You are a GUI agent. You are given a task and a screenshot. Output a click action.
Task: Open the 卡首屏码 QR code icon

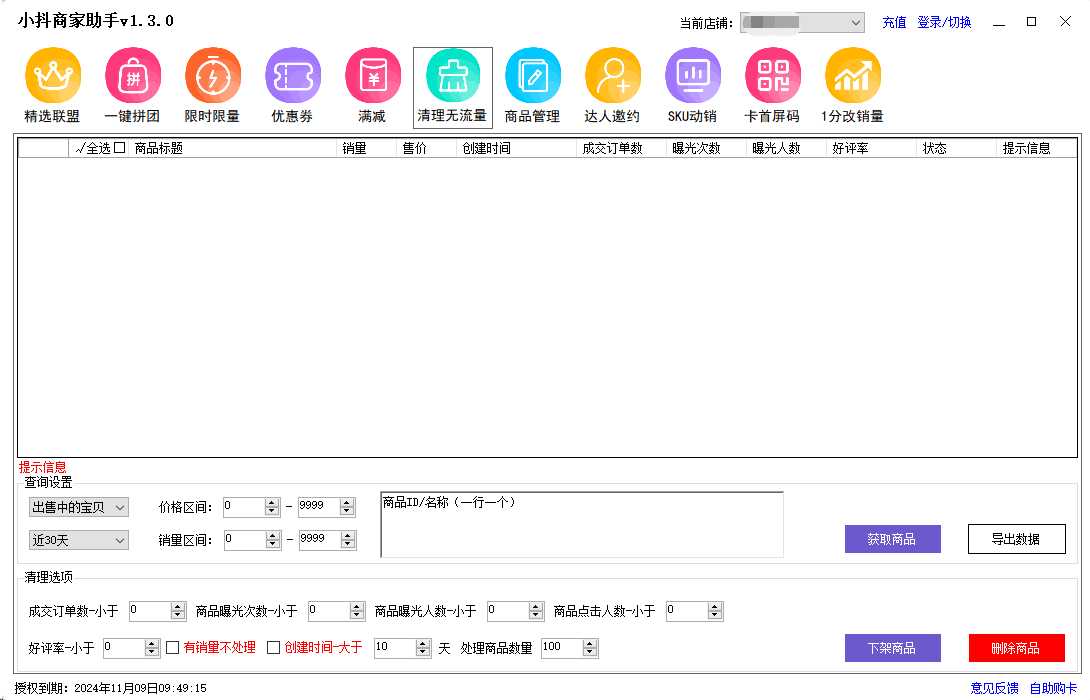tap(772, 76)
